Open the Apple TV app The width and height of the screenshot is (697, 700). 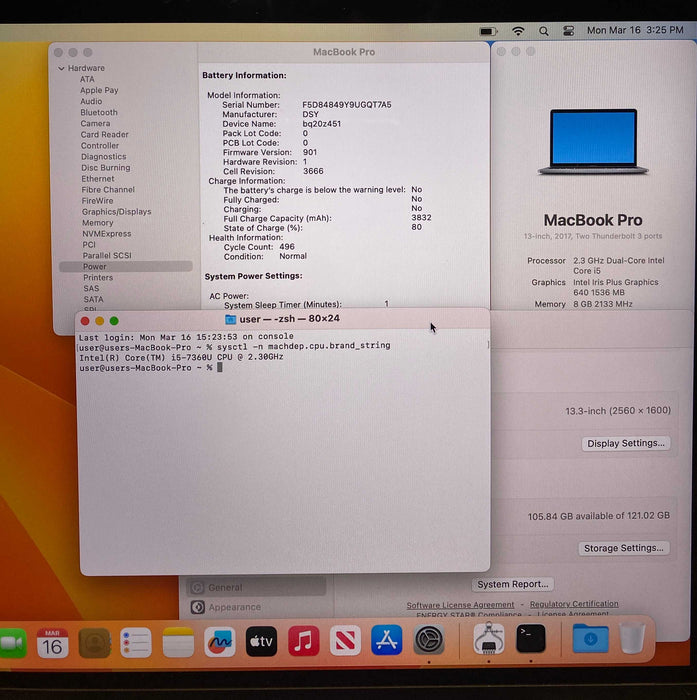pos(261,642)
